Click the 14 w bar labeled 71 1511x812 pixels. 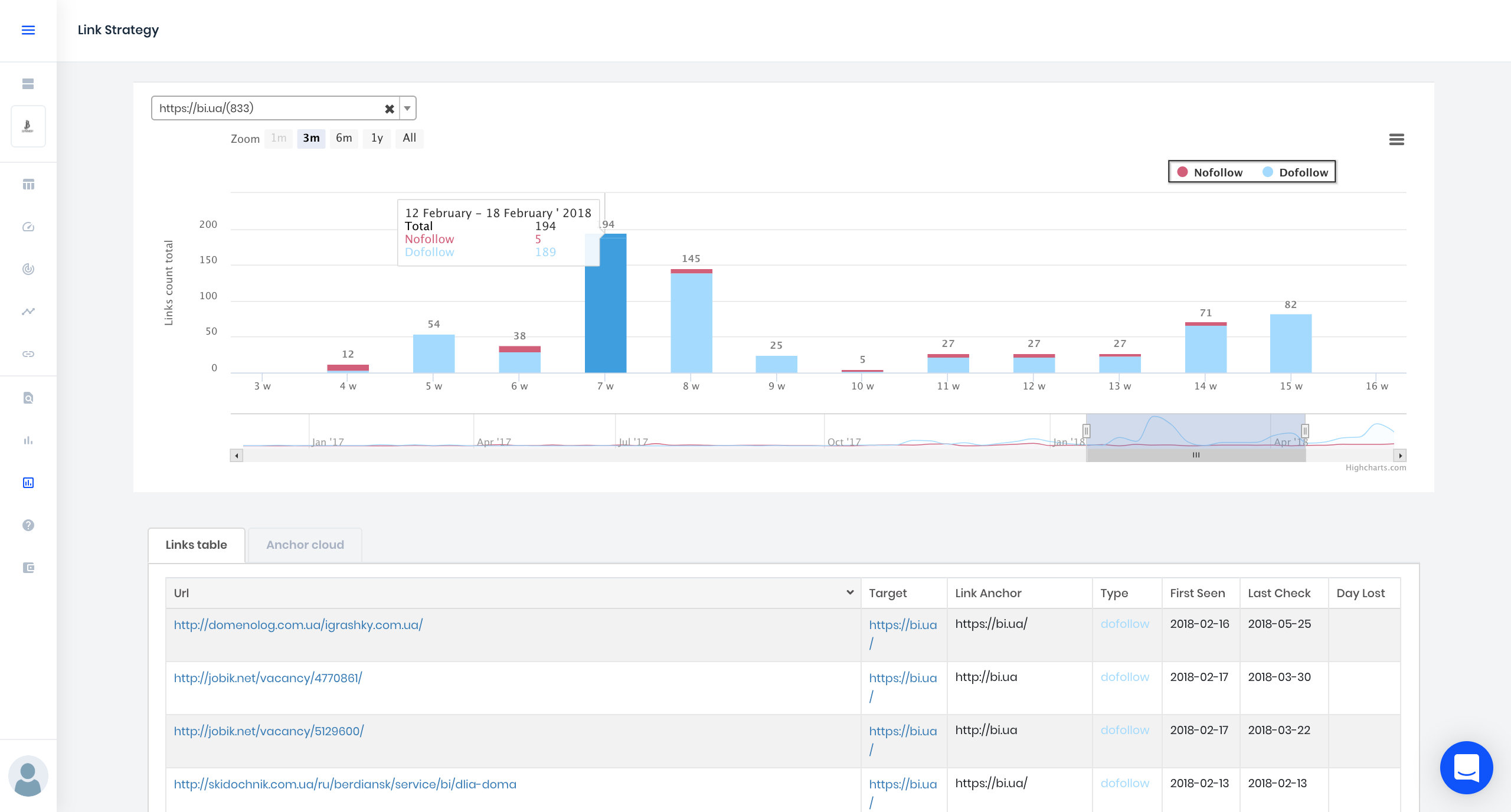[1205, 348]
